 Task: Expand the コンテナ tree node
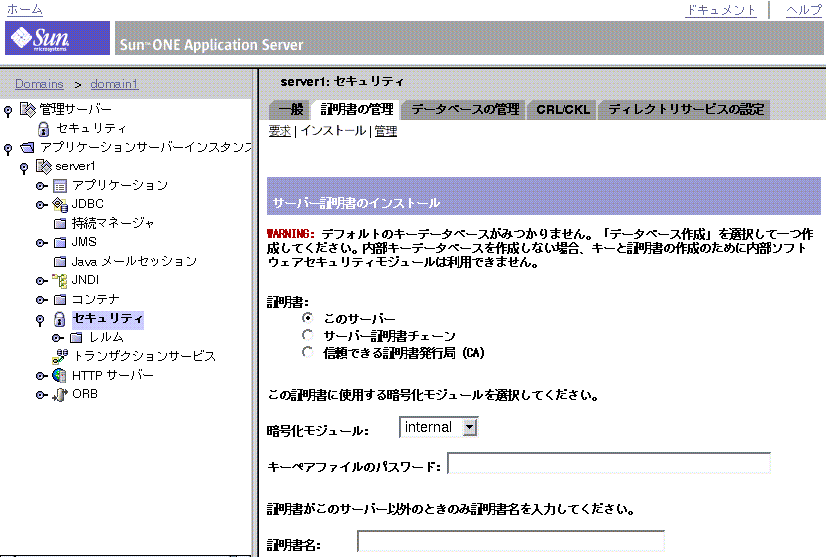pyautogui.click(x=42, y=300)
